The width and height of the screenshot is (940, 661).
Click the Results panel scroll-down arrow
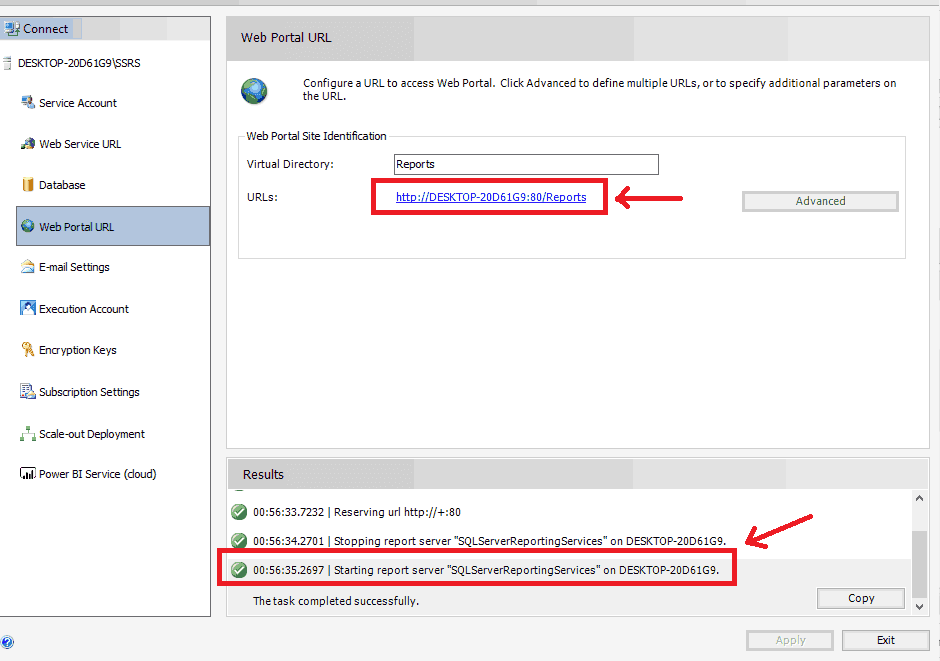click(x=920, y=603)
